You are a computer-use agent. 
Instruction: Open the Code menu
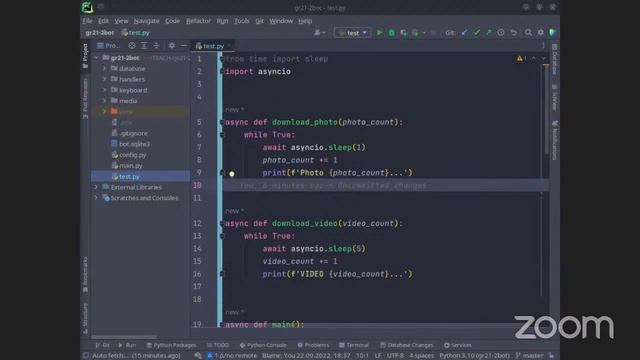click(172, 21)
